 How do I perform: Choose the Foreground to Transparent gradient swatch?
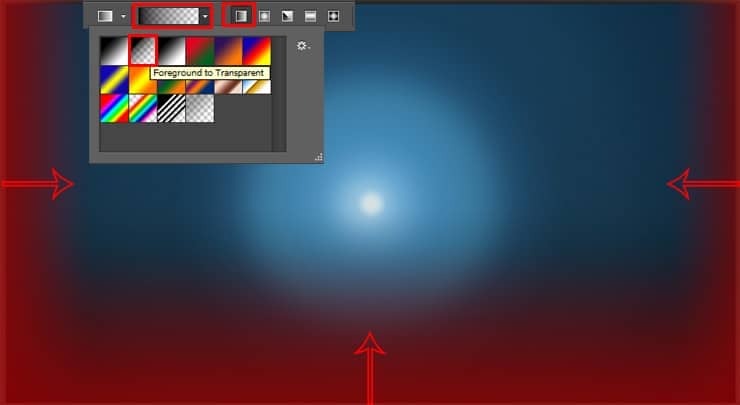[x=143, y=51]
